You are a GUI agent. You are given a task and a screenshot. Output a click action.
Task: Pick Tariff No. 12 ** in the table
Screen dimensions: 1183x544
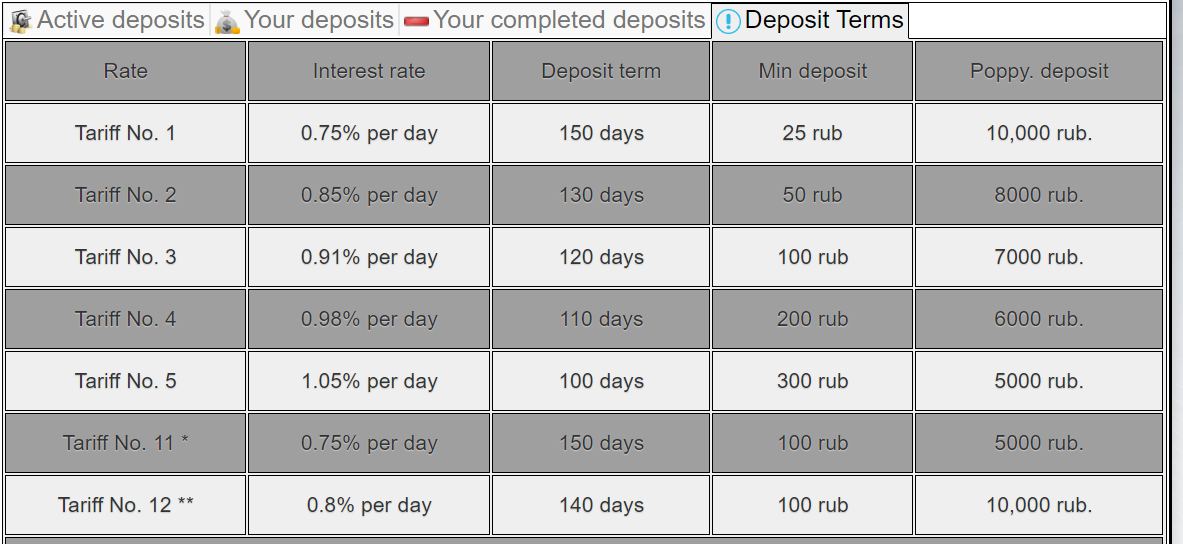[125, 505]
